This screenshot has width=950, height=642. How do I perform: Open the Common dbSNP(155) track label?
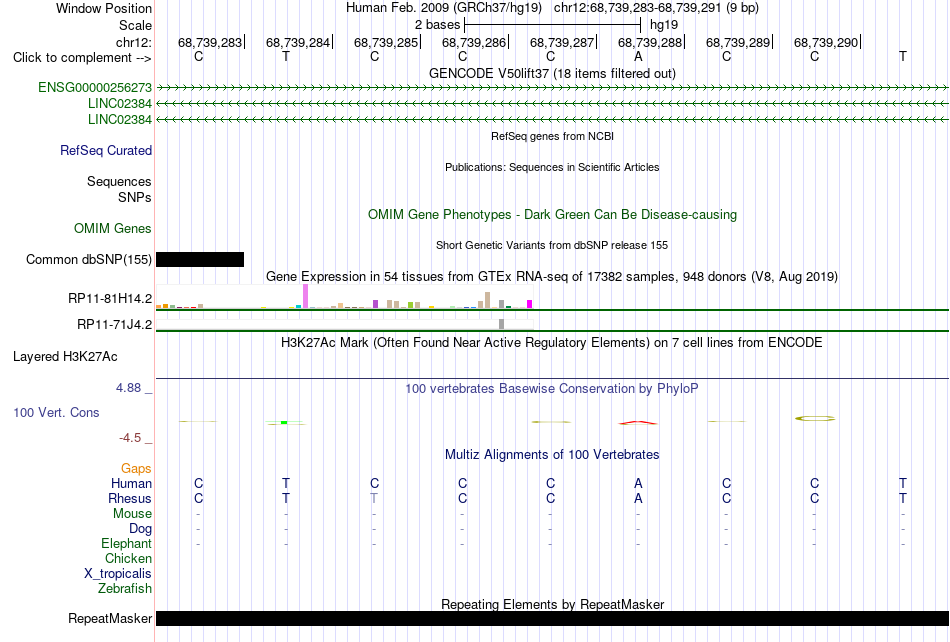coord(89,259)
